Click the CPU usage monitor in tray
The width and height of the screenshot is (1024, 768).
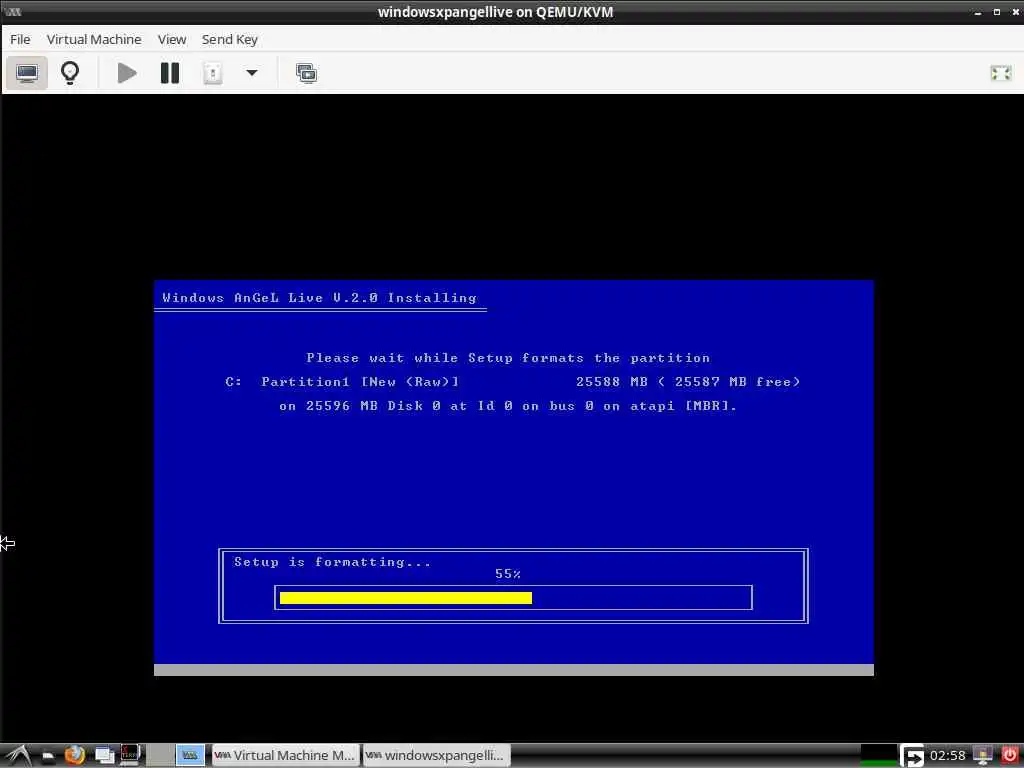click(878, 756)
